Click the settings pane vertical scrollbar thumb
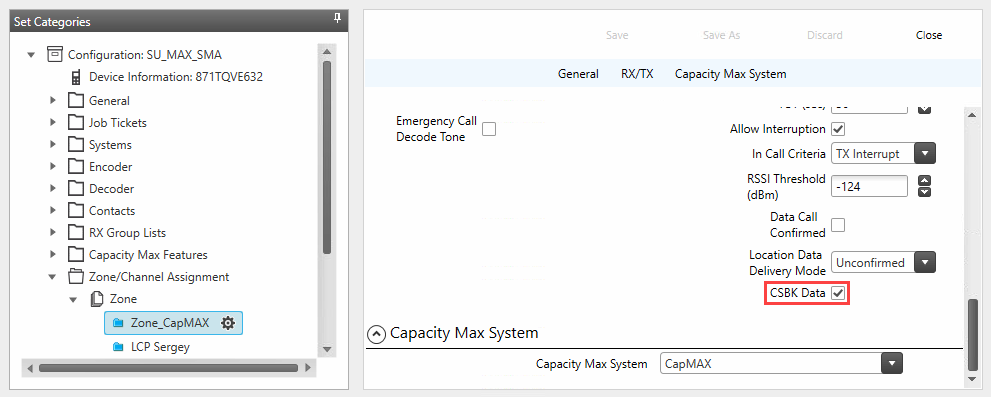The height and width of the screenshot is (397, 991). pyautogui.click(x=972, y=334)
